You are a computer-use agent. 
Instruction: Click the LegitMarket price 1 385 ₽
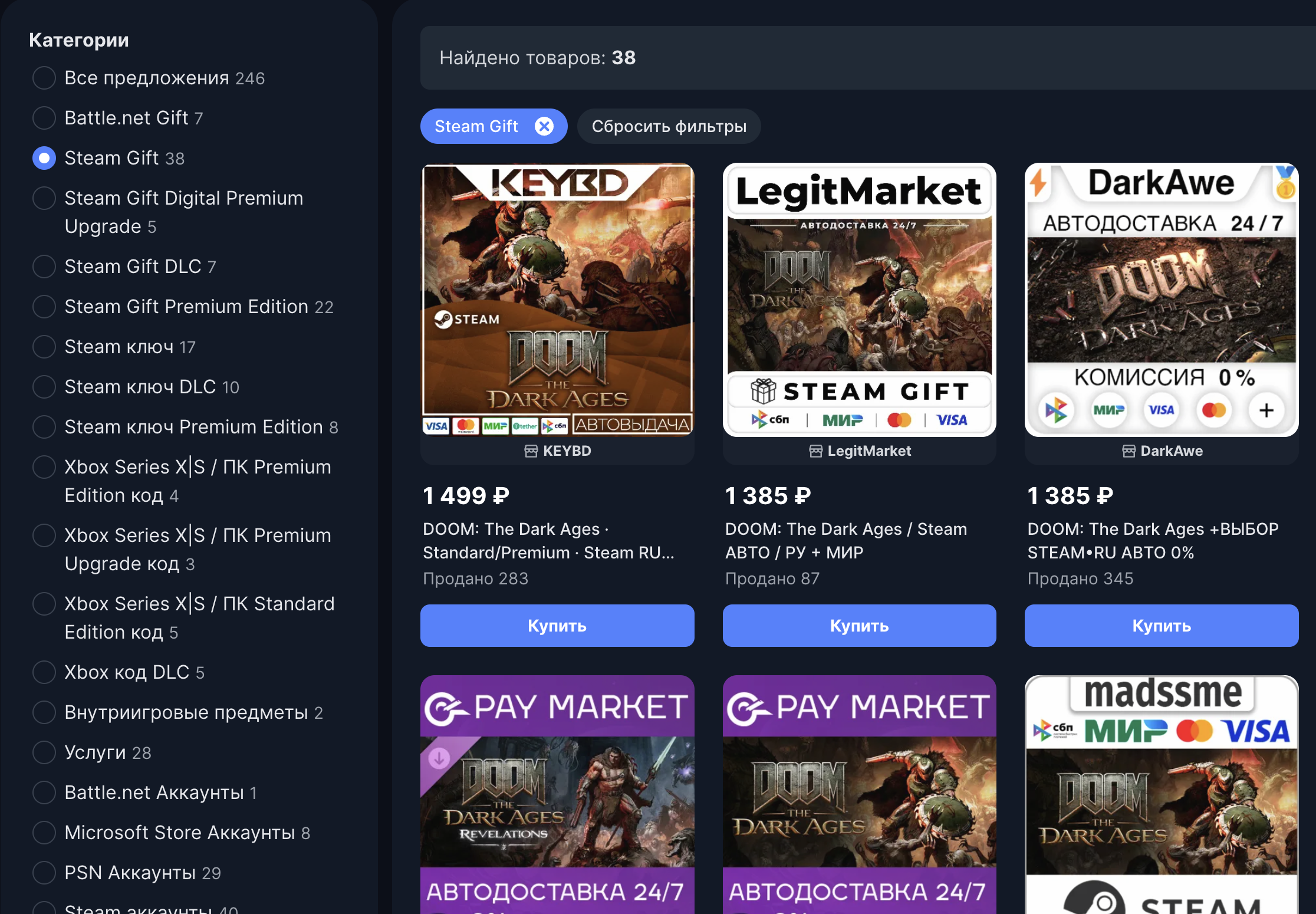(768, 496)
